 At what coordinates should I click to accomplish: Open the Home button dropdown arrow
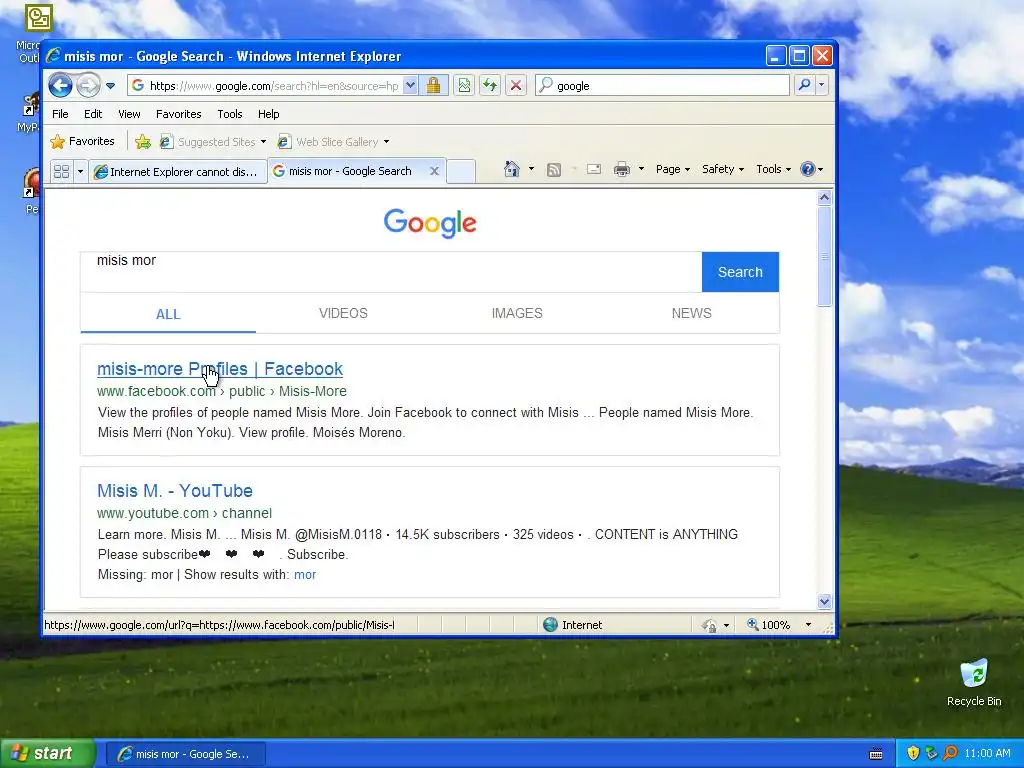point(532,169)
